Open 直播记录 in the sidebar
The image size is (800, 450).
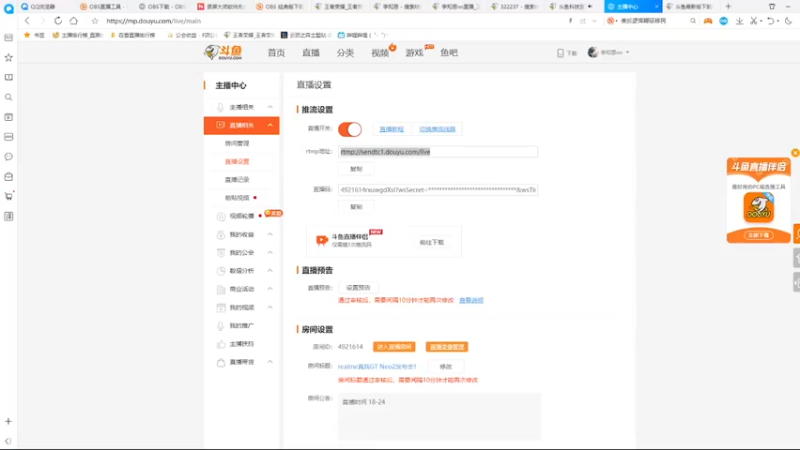(237, 180)
